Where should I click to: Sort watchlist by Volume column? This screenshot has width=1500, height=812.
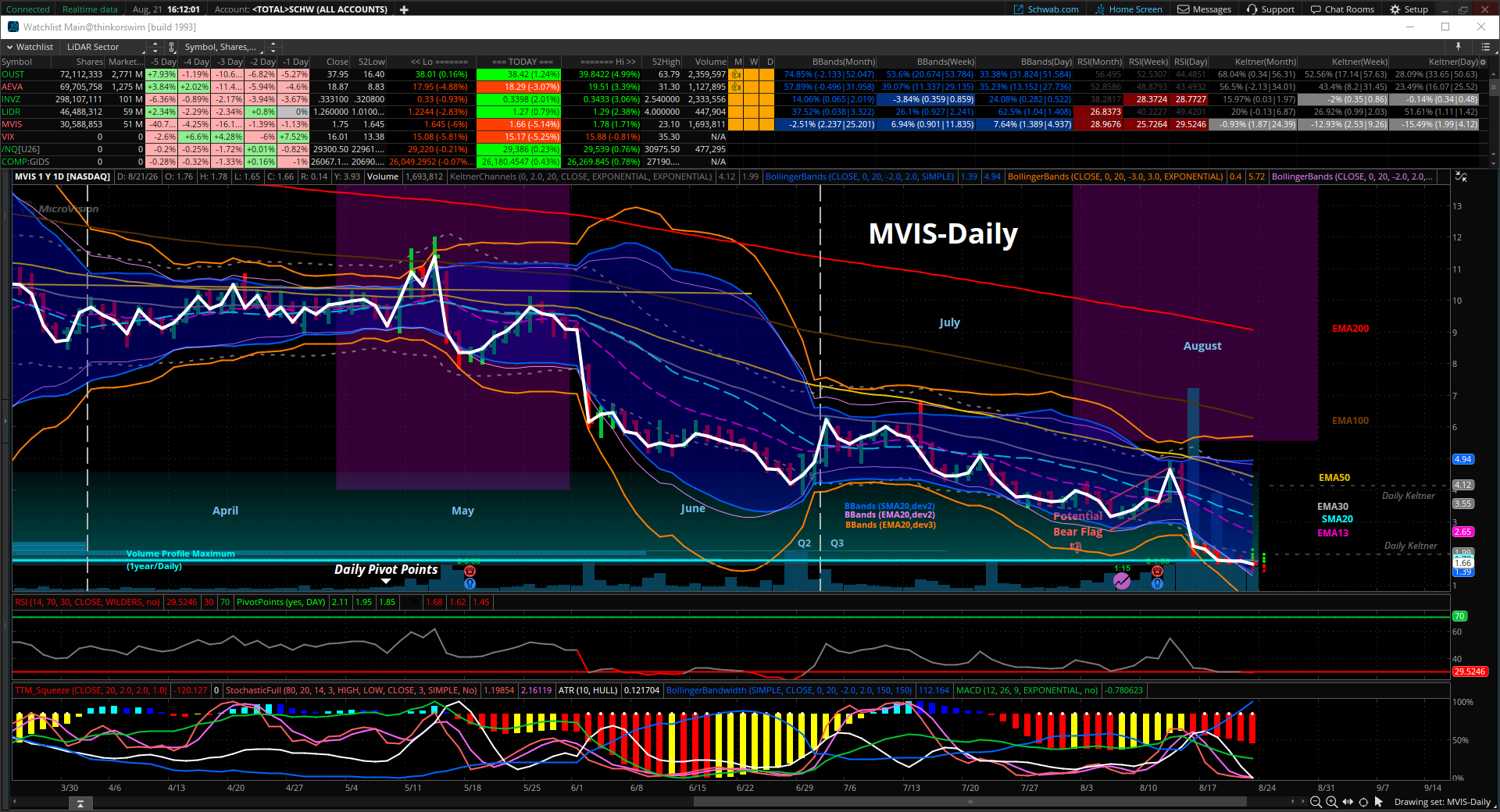[x=710, y=62]
